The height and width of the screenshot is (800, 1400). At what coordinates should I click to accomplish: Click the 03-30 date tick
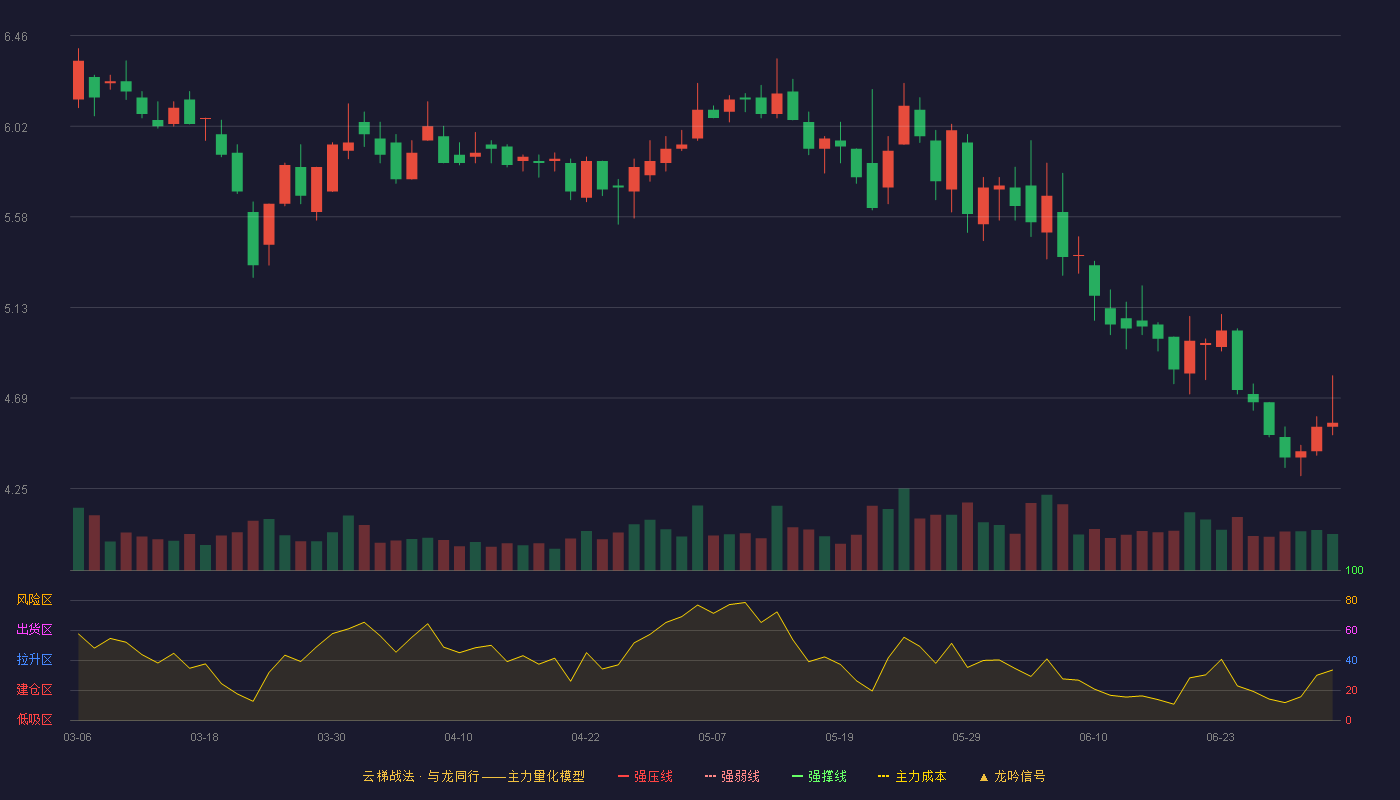coord(331,737)
